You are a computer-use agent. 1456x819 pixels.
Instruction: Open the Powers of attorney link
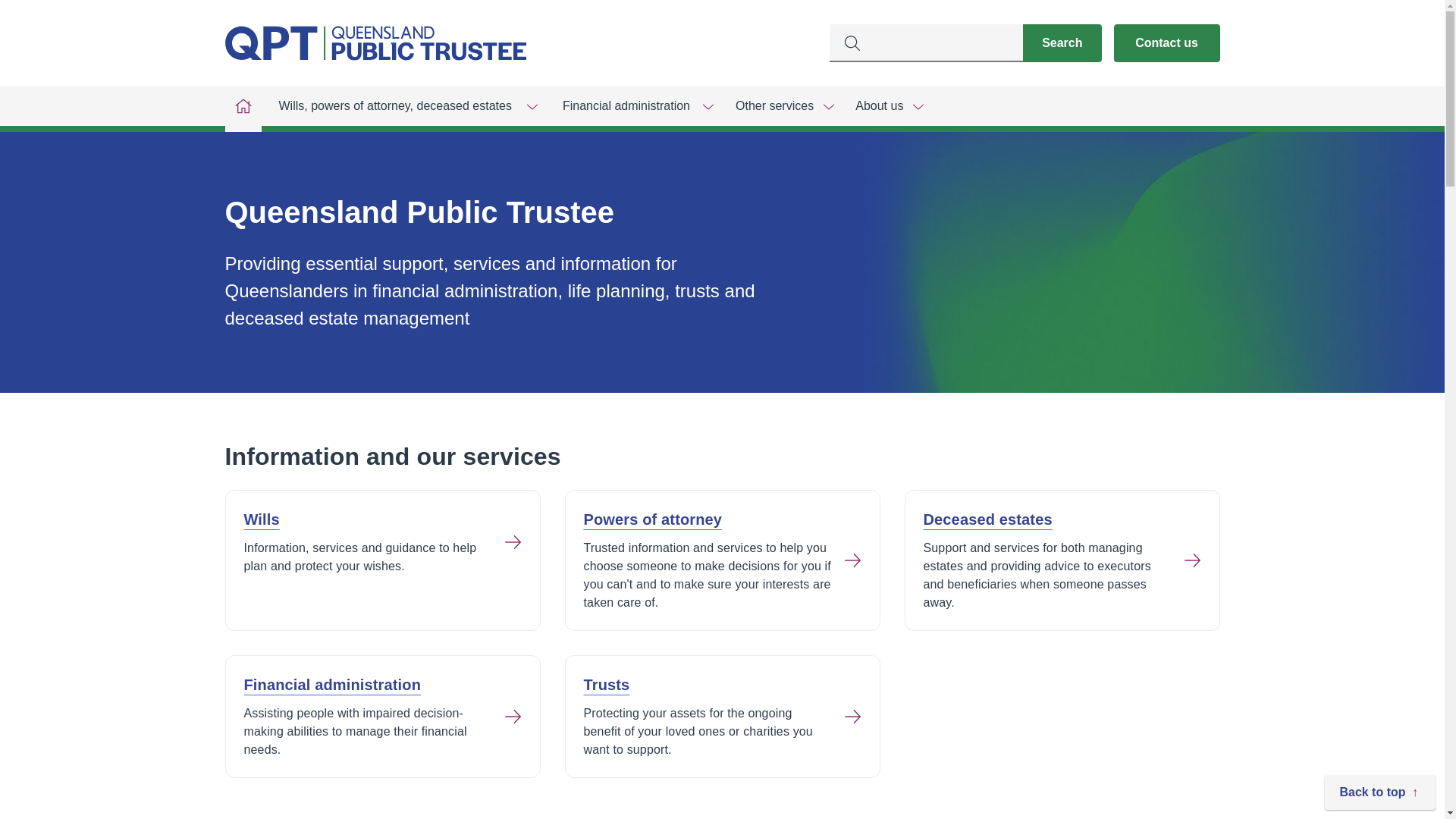point(652,520)
